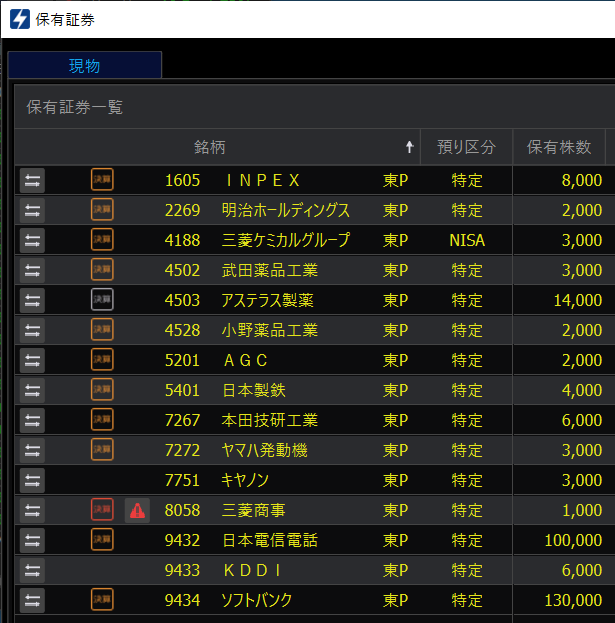Select the stock name 本田技研工業

(270, 420)
